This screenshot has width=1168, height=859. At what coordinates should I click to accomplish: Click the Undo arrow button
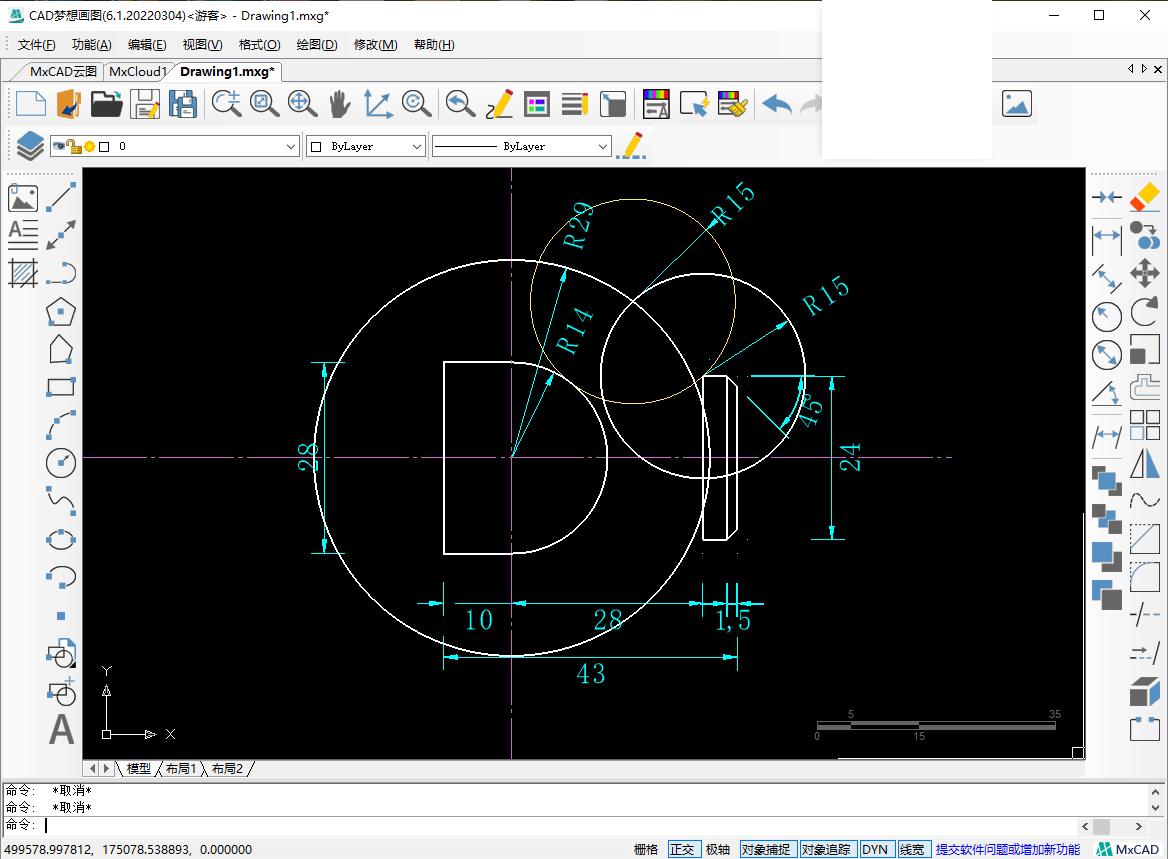click(x=776, y=104)
